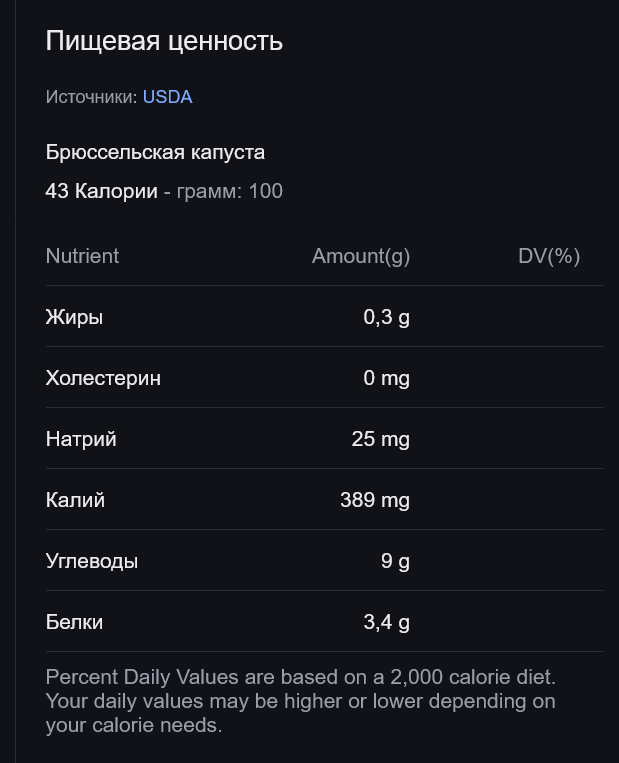Viewport: 619px width, 763px height.
Task: Select the Углеводы row label
Action: pos(92,561)
